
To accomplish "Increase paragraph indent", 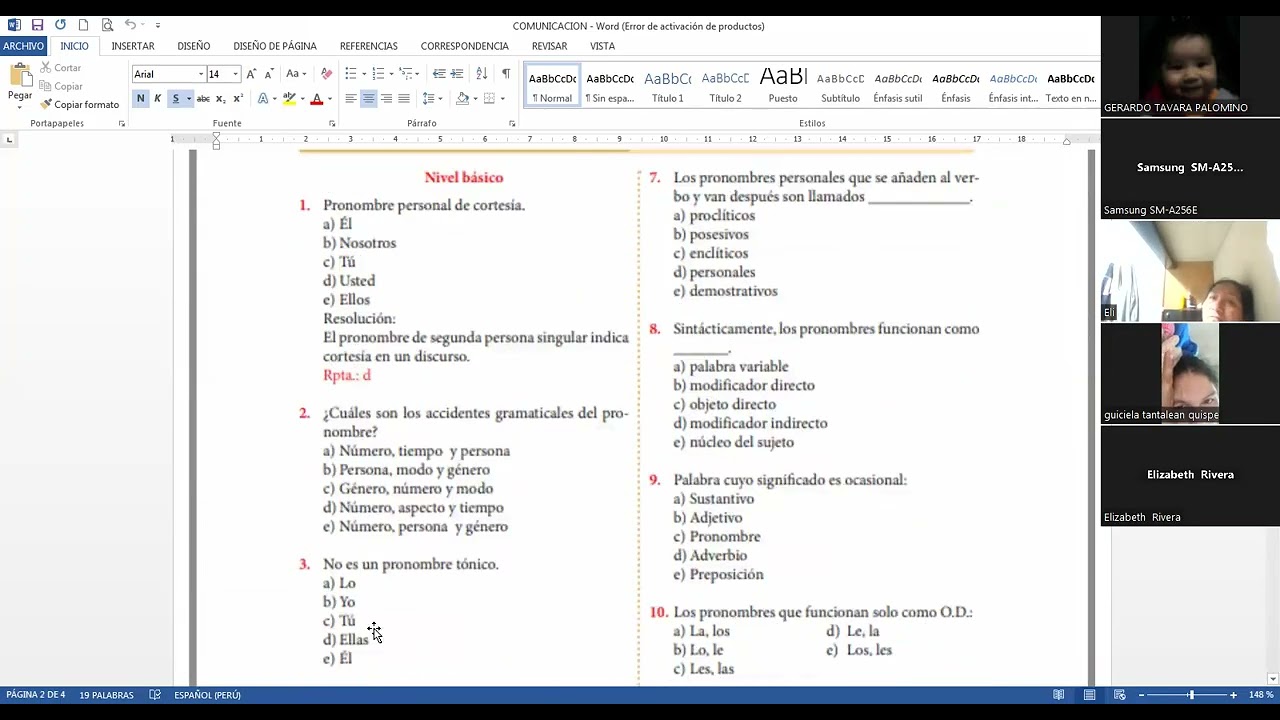I will (457, 74).
